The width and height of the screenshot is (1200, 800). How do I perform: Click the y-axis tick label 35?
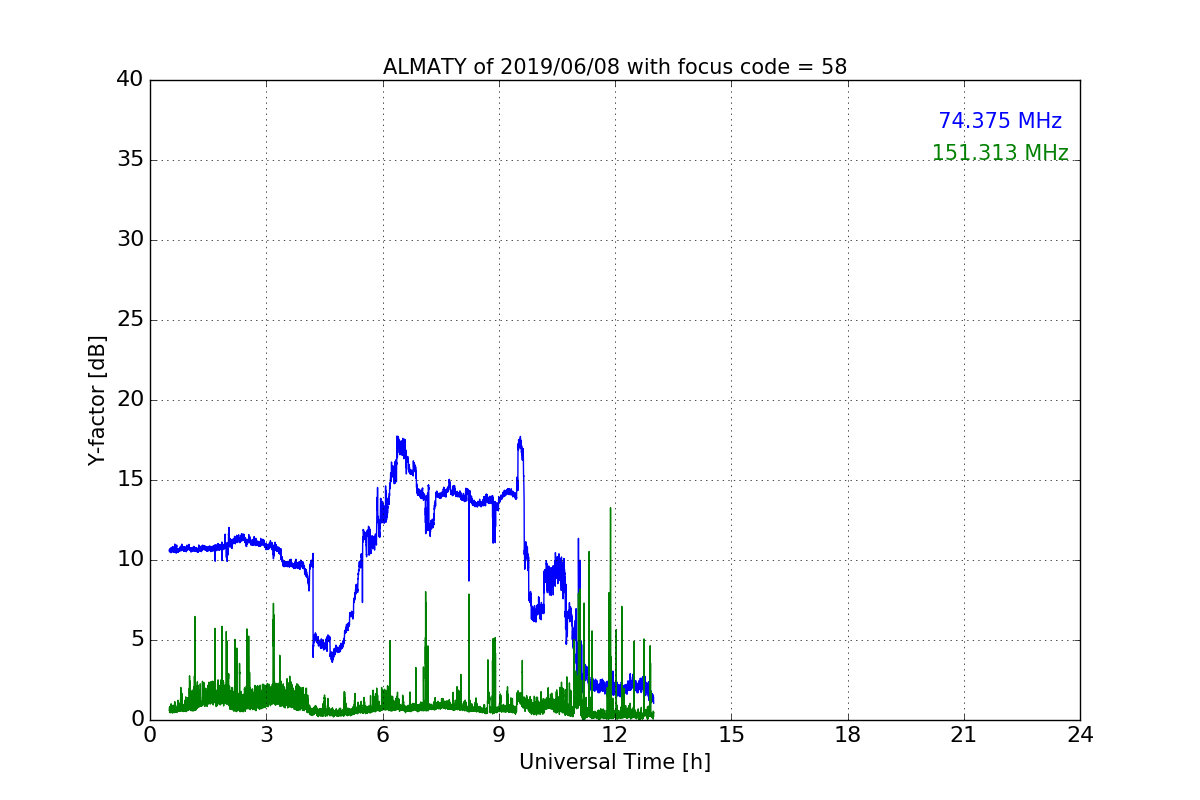(130, 160)
